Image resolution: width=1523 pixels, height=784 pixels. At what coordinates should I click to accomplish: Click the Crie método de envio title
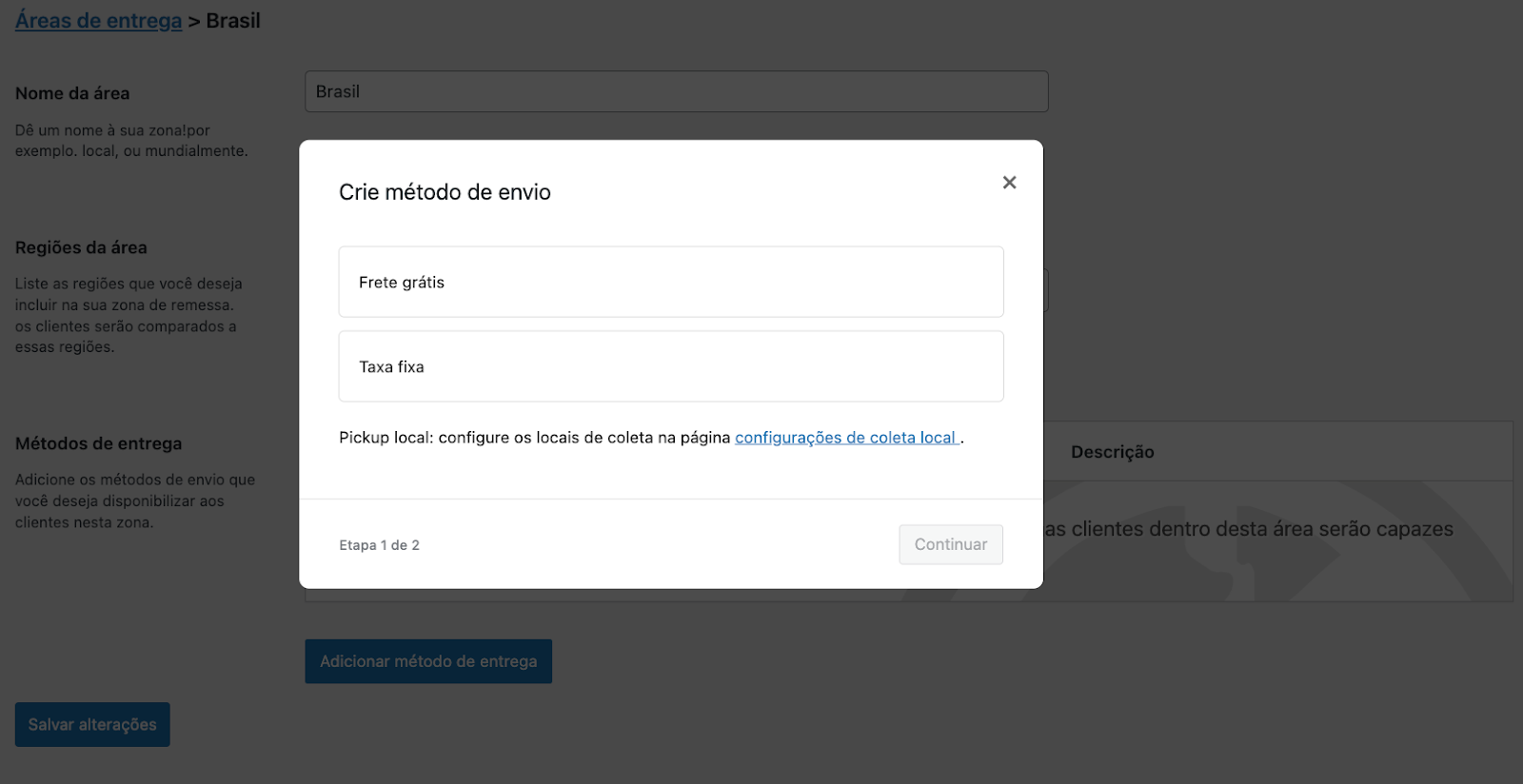pyautogui.click(x=445, y=192)
